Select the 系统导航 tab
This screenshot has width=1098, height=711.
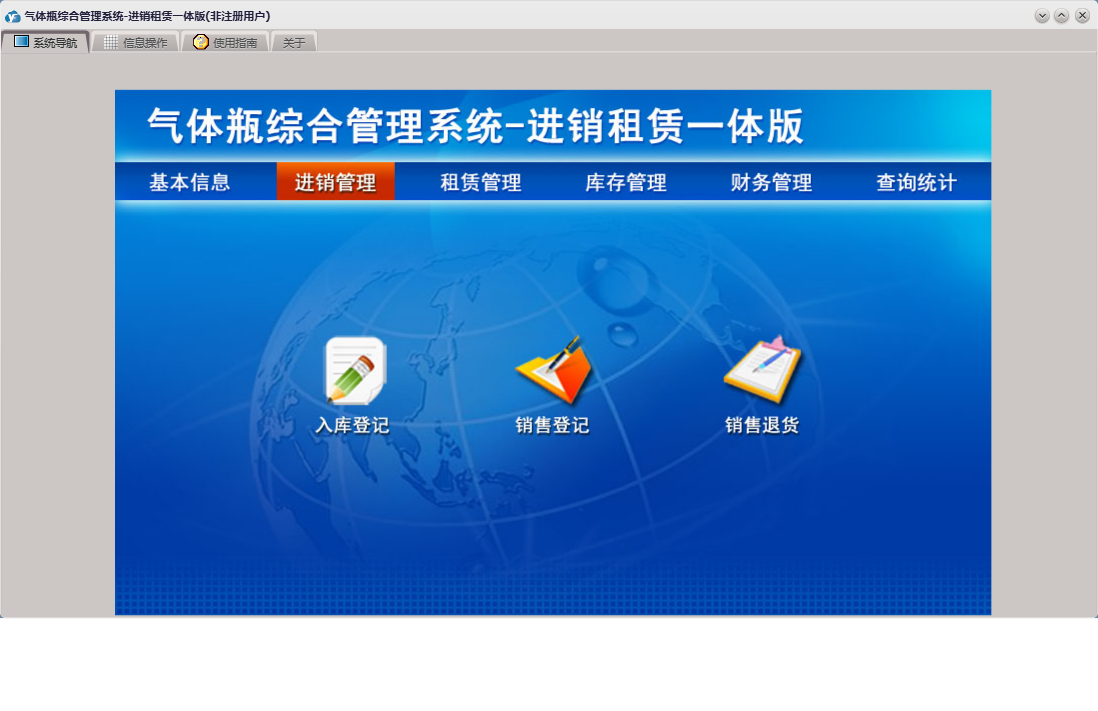click(x=46, y=43)
